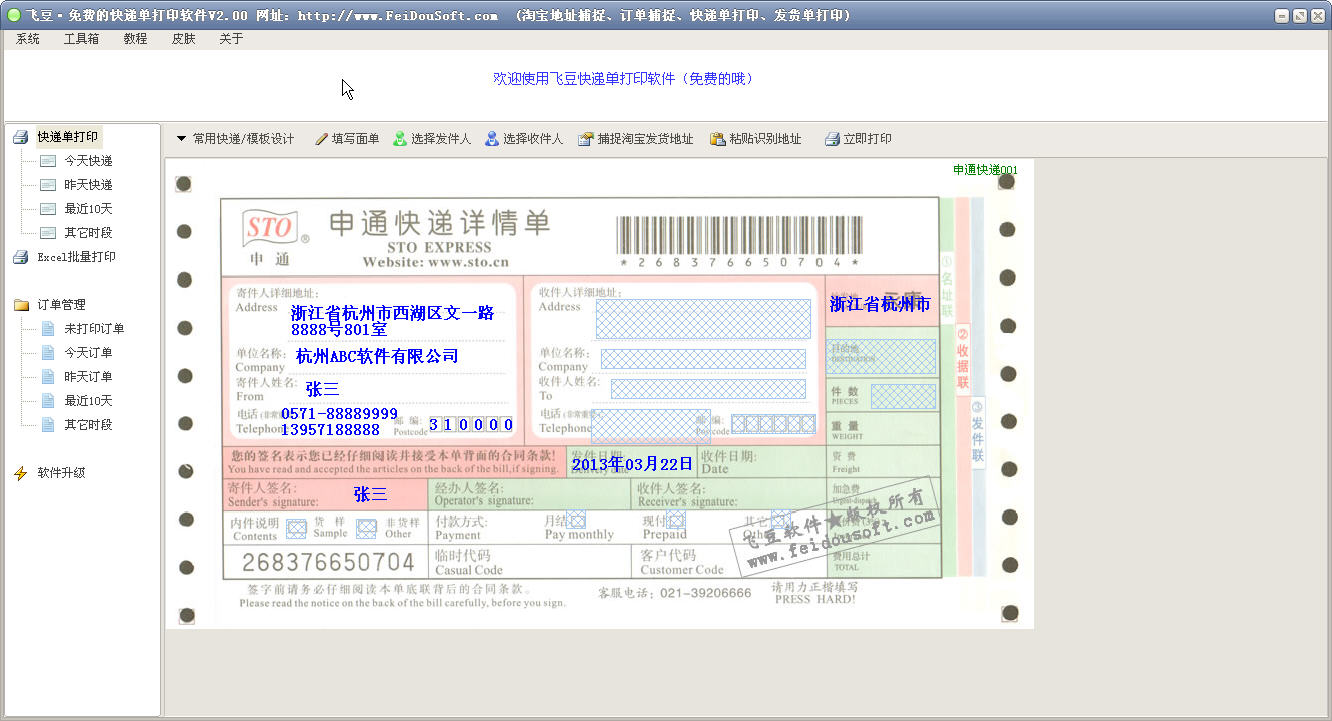The image size is (1332, 721).
Task: Click the phone number 0571-88889999
Action: pyautogui.click(x=340, y=413)
